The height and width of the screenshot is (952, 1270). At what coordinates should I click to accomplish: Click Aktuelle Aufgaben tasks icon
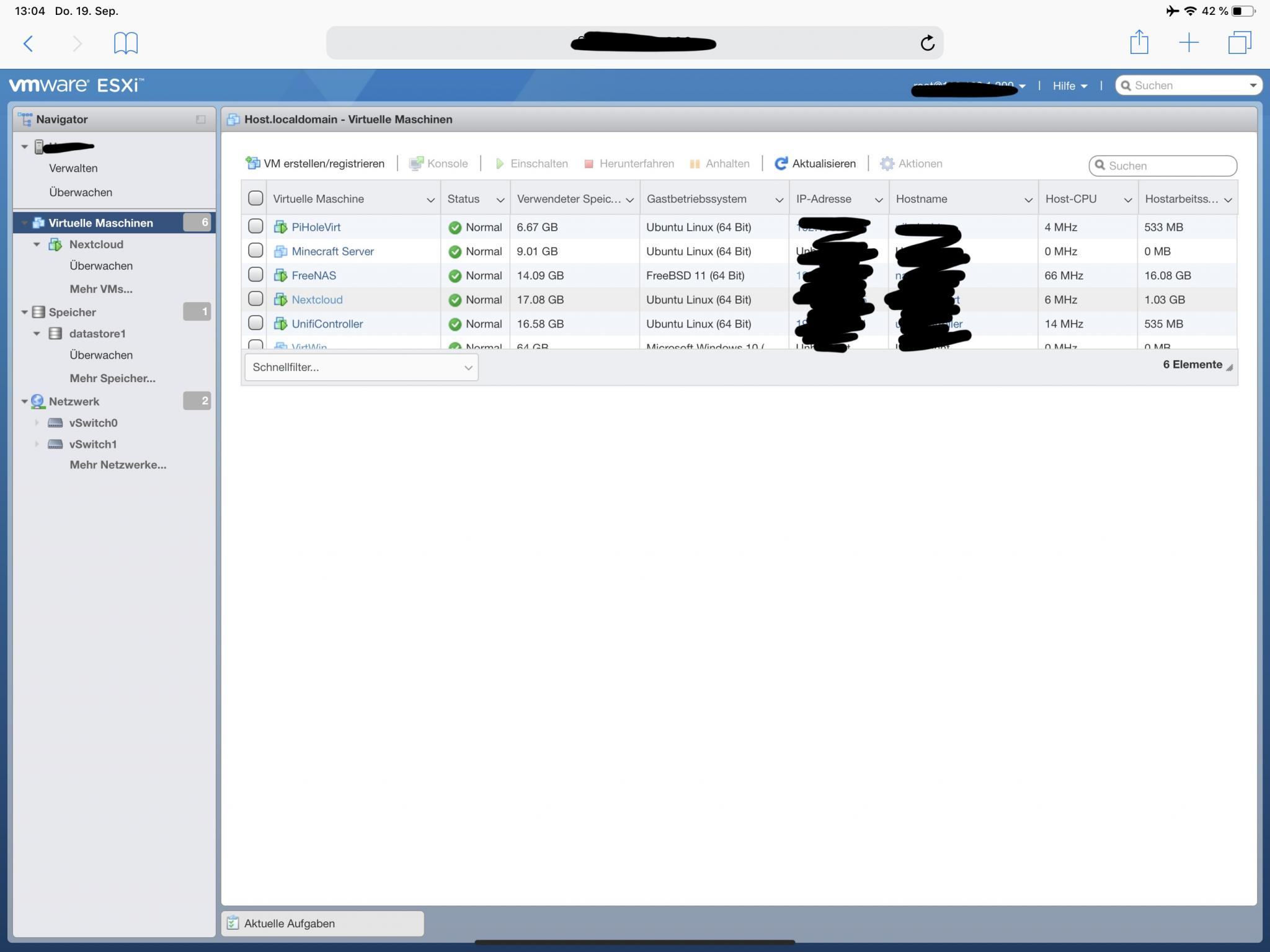[233, 923]
